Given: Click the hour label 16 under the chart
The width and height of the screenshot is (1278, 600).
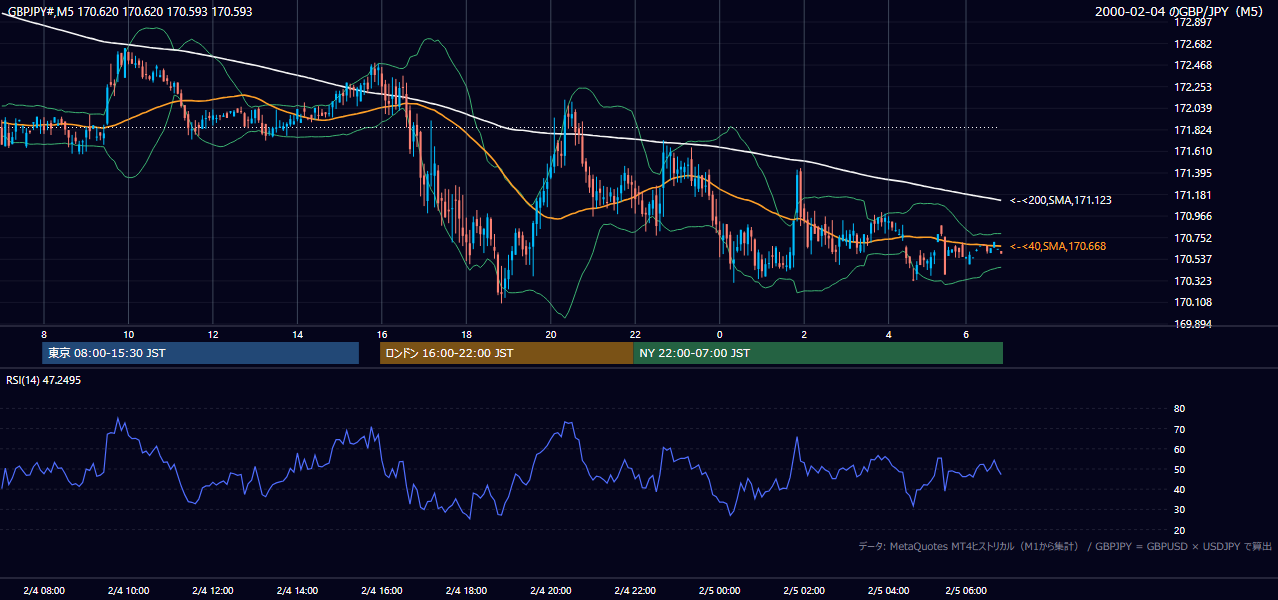Looking at the screenshot, I should [x=382, y=334].
